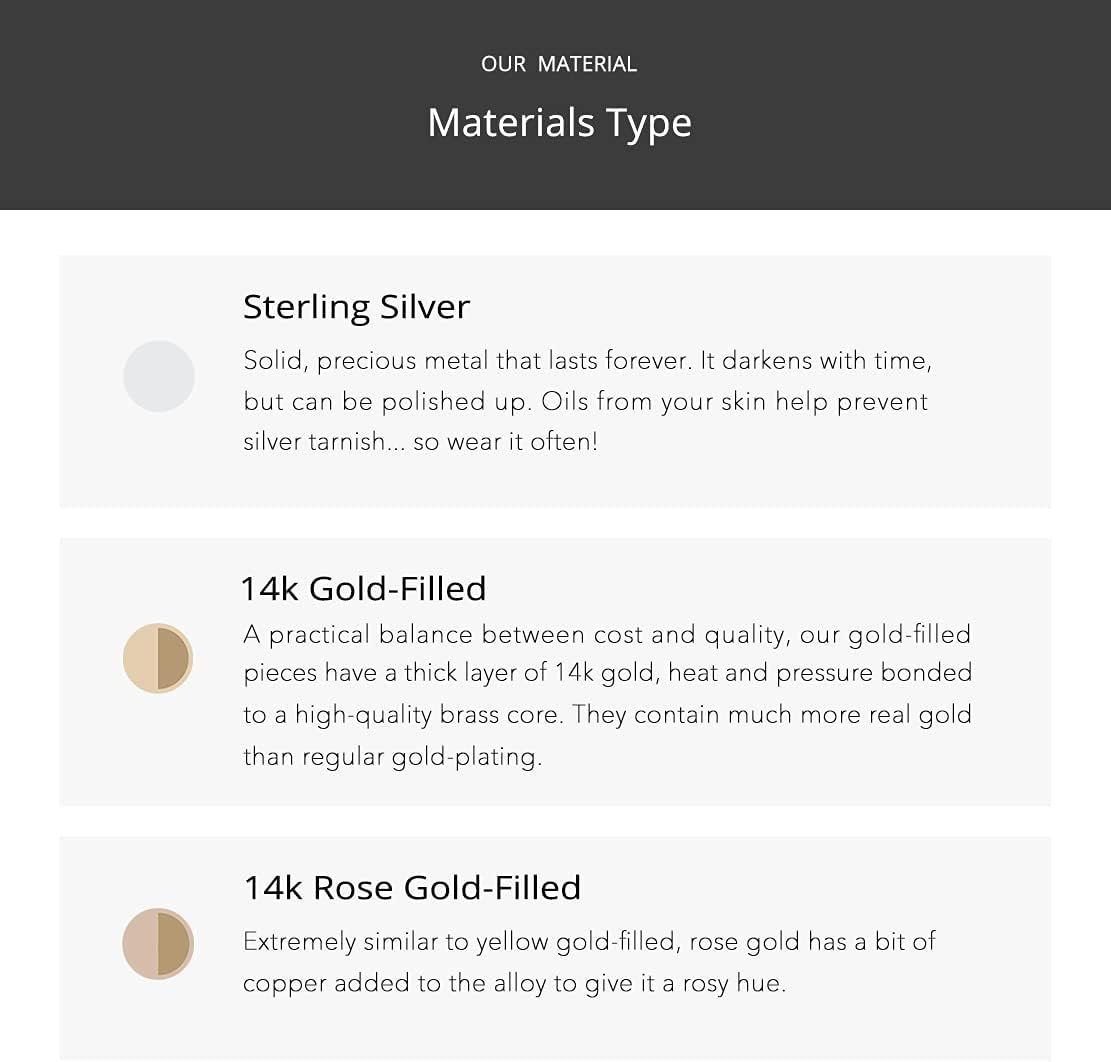
Task: Select the "14k Rose Gold-Filled" heading
Action: click(x=412, y=887)
